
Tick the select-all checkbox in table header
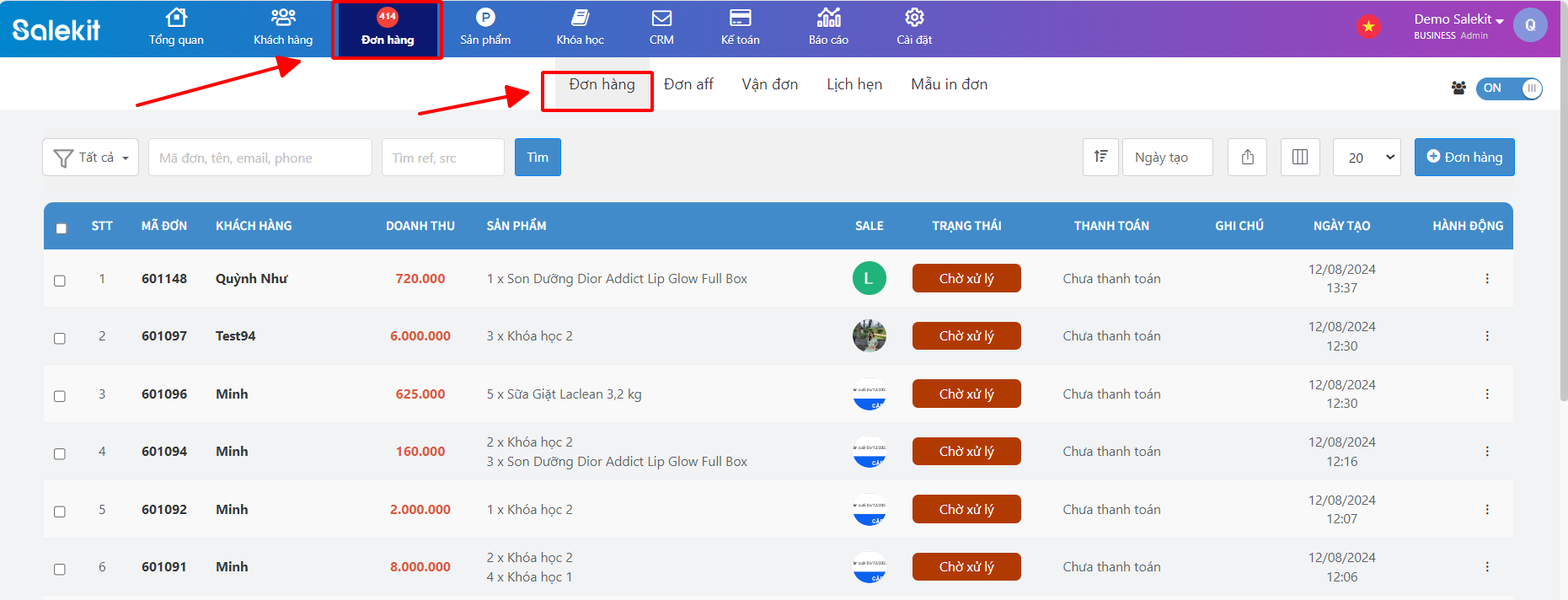click(x=62, y=228)
